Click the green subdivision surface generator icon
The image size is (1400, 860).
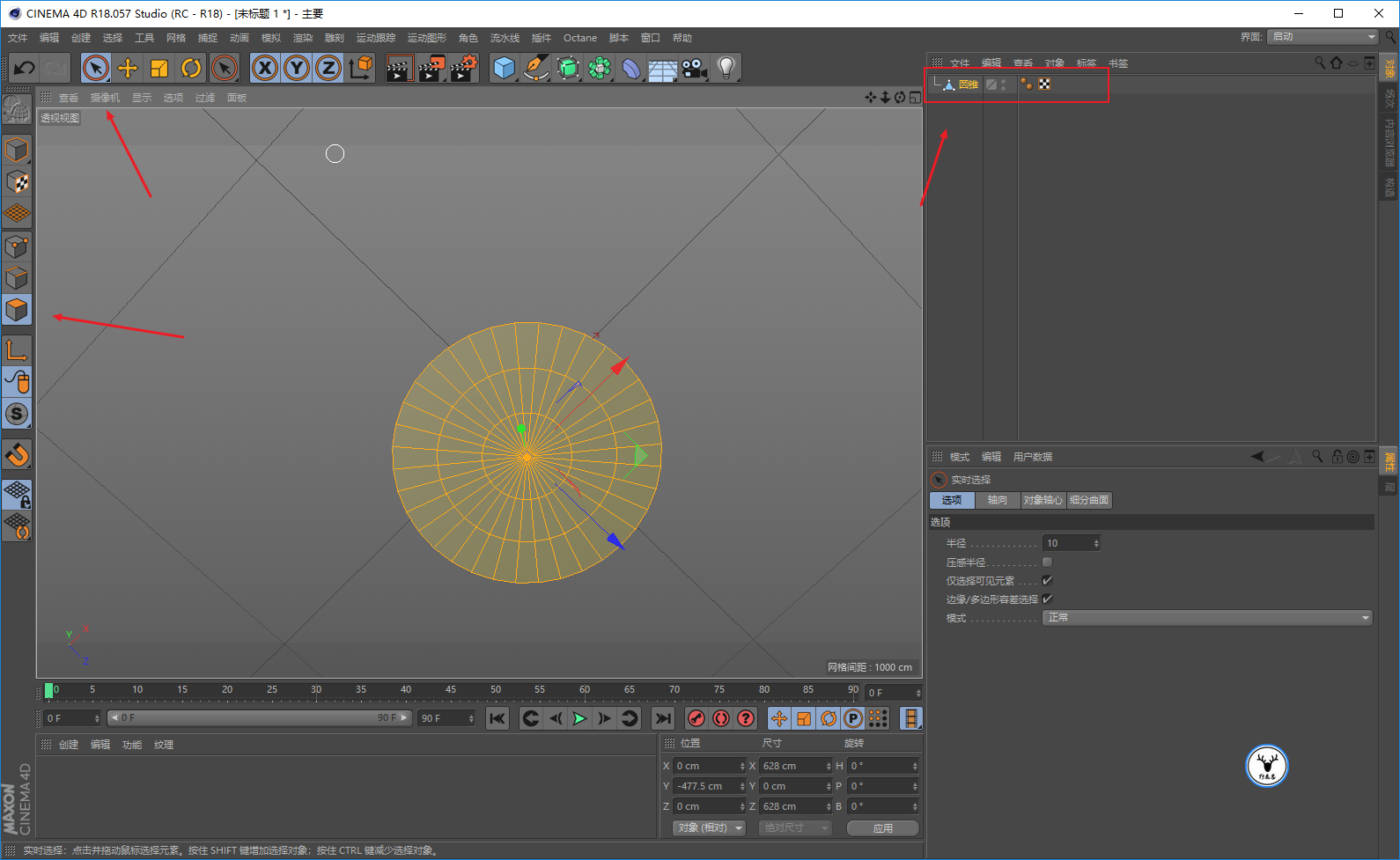click(x=568, y=68)
